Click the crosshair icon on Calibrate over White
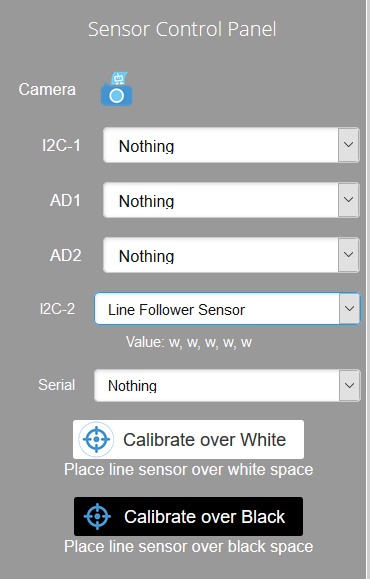The image size is (370, 579). [x=96, y=439]
